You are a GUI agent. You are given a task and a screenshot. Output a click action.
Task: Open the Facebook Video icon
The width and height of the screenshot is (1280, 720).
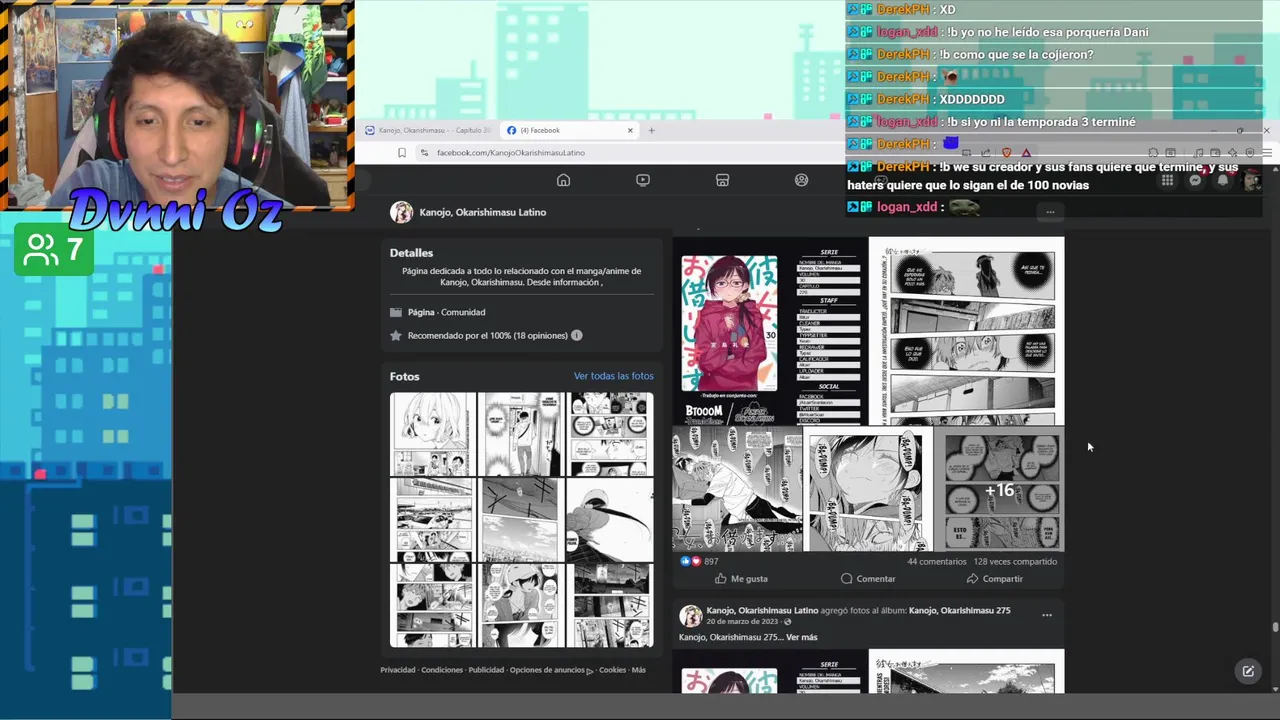(643, 180)
